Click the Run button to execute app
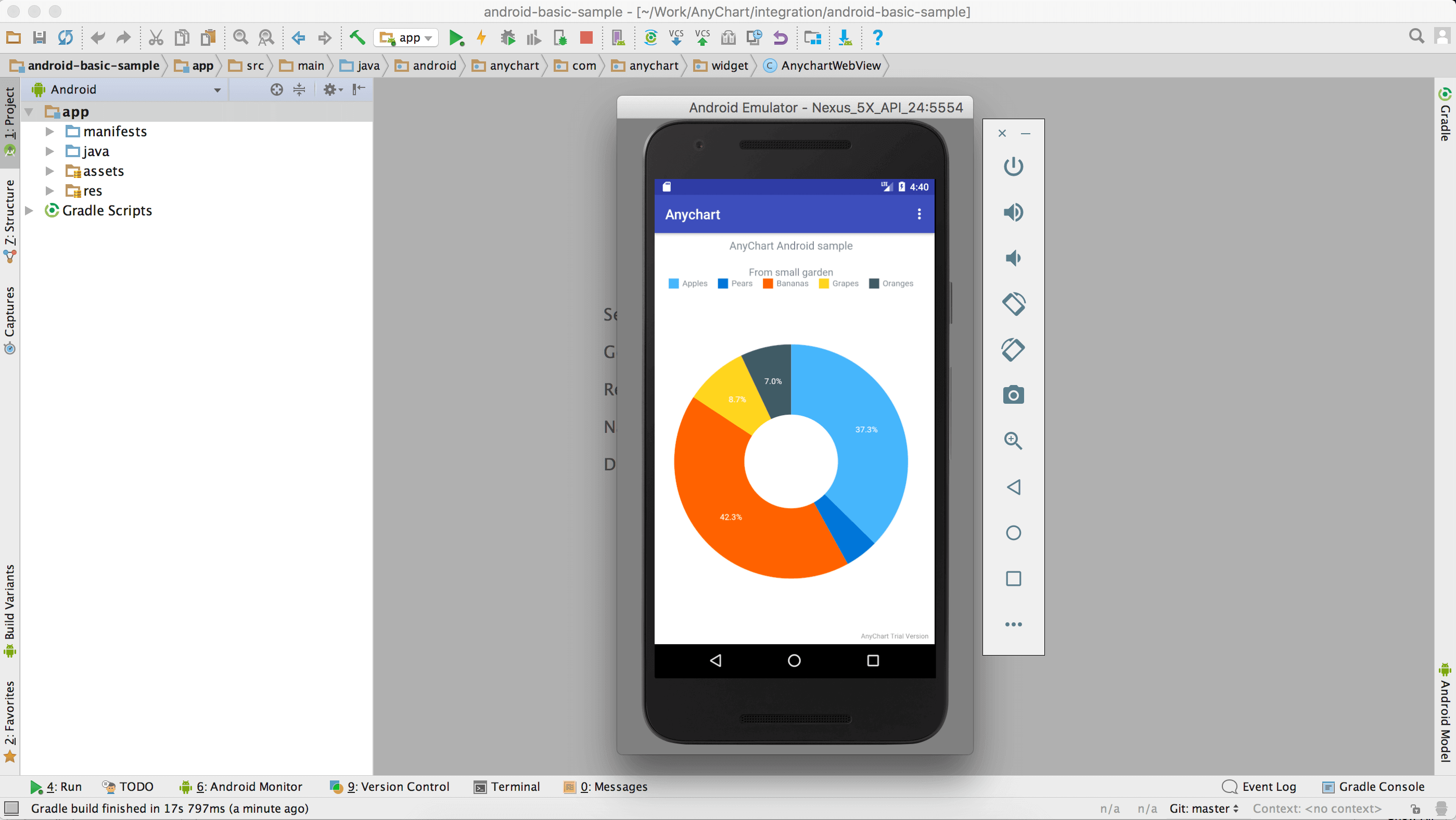1456x820 pixels. (455, 38)
